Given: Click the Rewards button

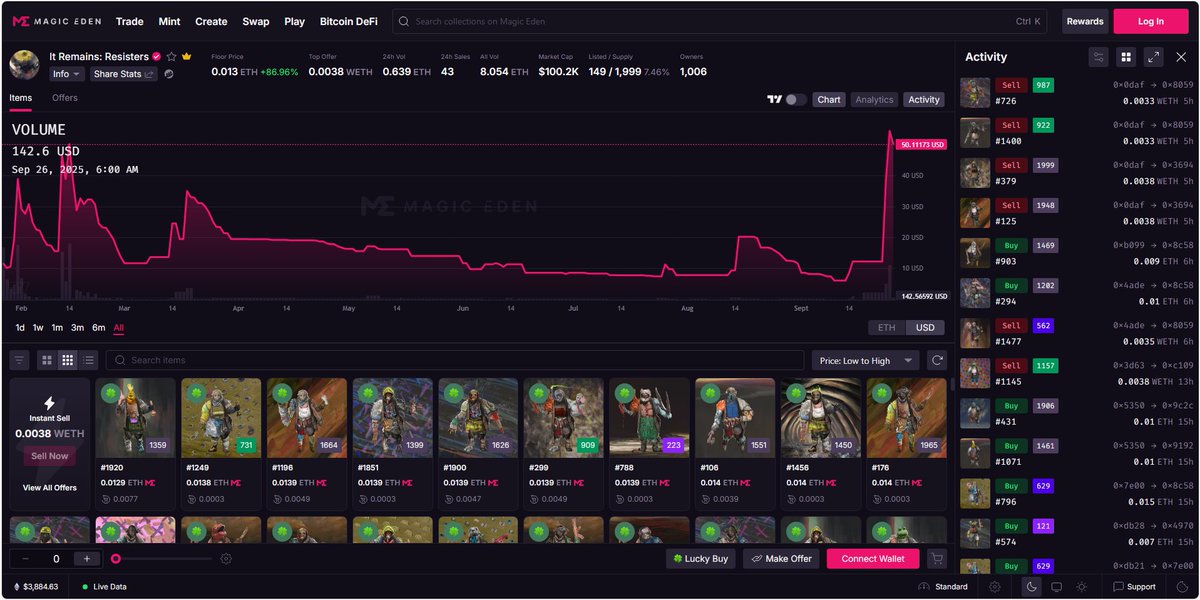Looking at the screenshot, I should tap(1085, 21).
